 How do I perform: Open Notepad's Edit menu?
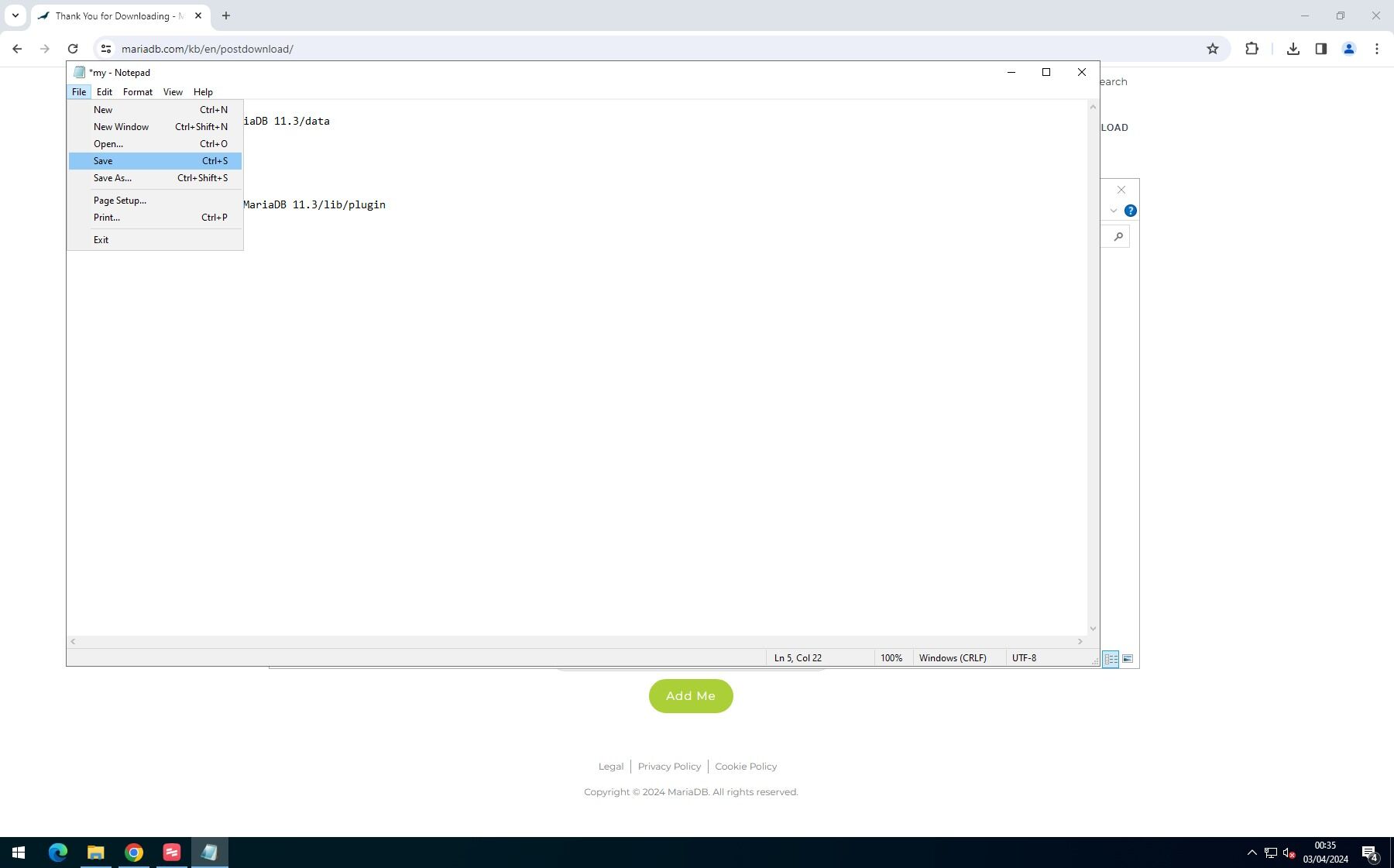coord(105,92)
